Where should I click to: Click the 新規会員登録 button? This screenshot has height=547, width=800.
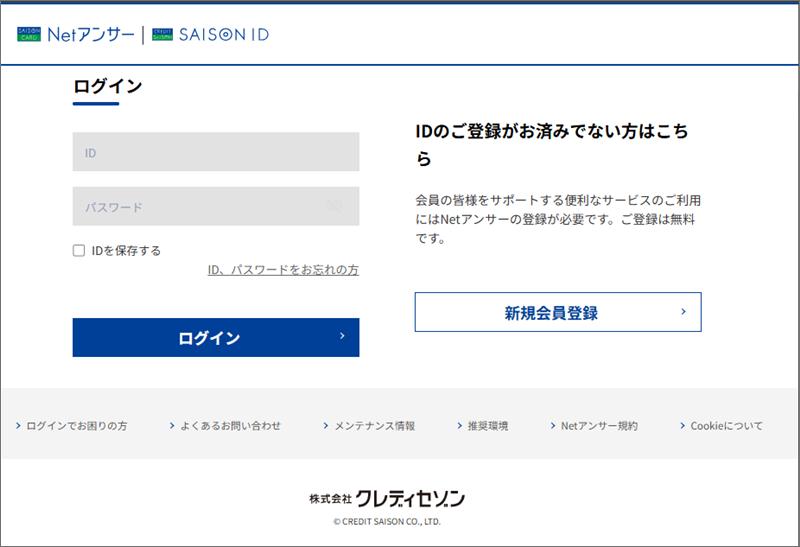[558, 312]
